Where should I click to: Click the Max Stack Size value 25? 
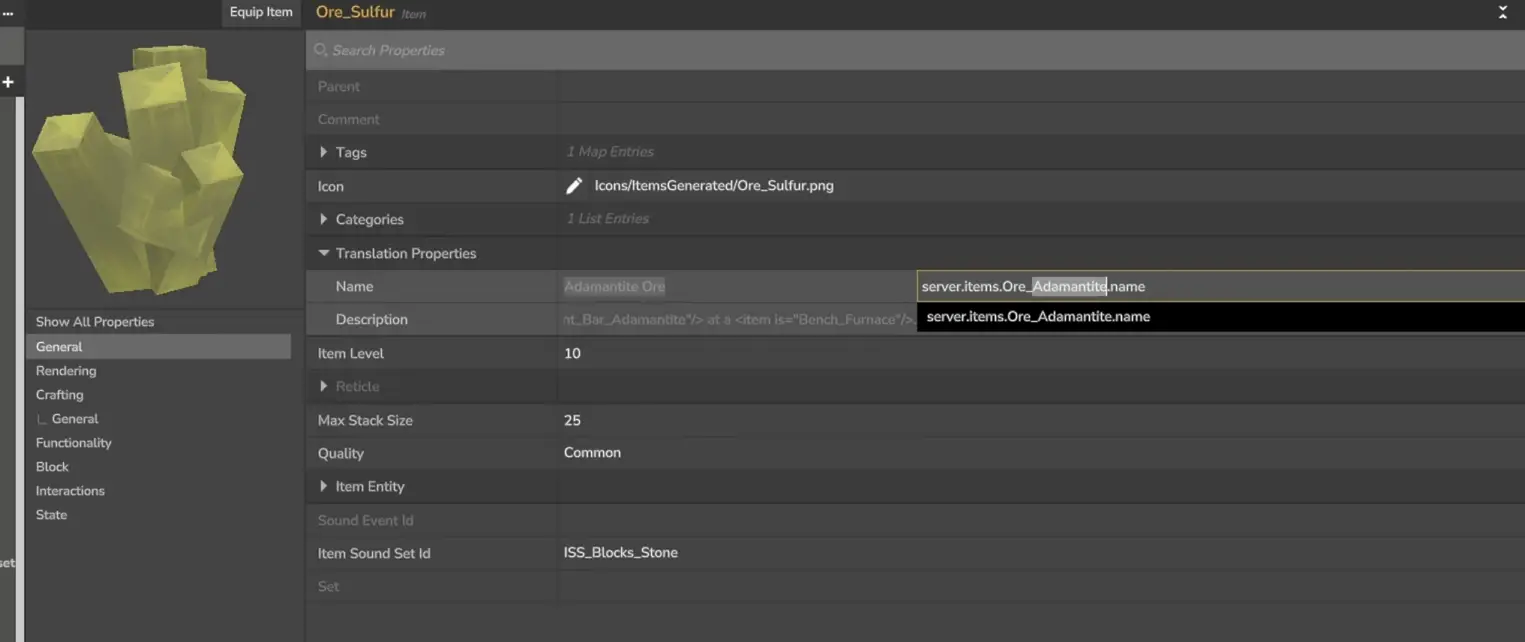pyautogui.click(x=572, y=420)
